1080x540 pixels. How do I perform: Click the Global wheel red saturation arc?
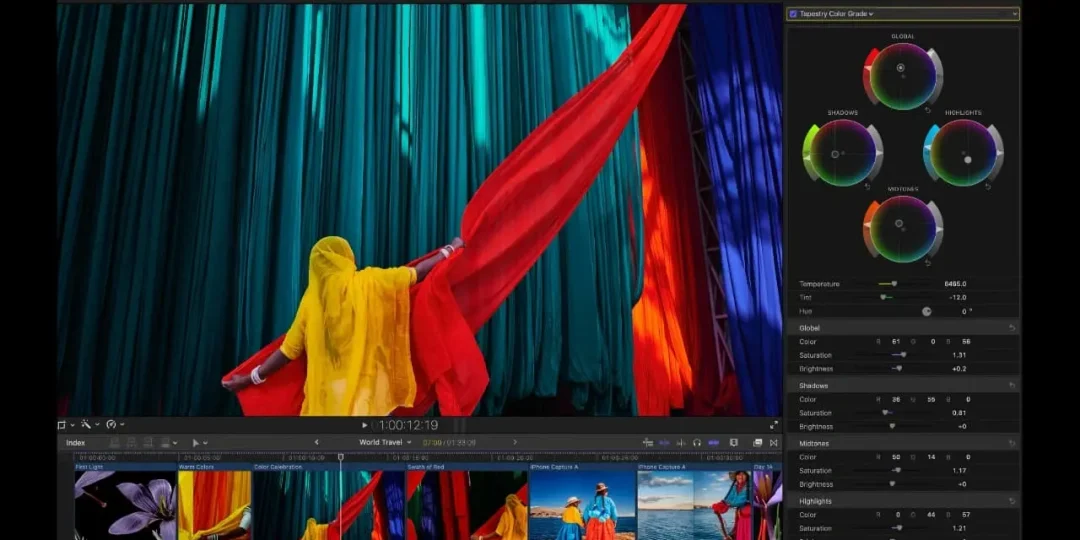point(869,76)
